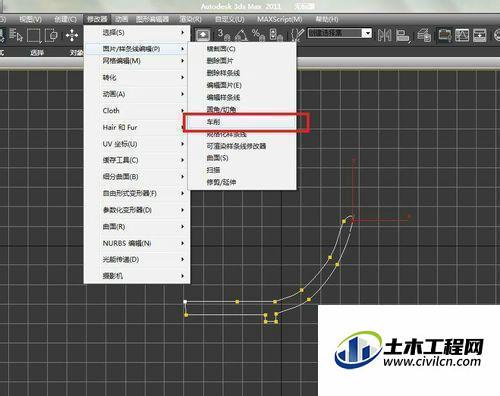
Task: Expand the 转化 submenu
Action: pos(137,77)
